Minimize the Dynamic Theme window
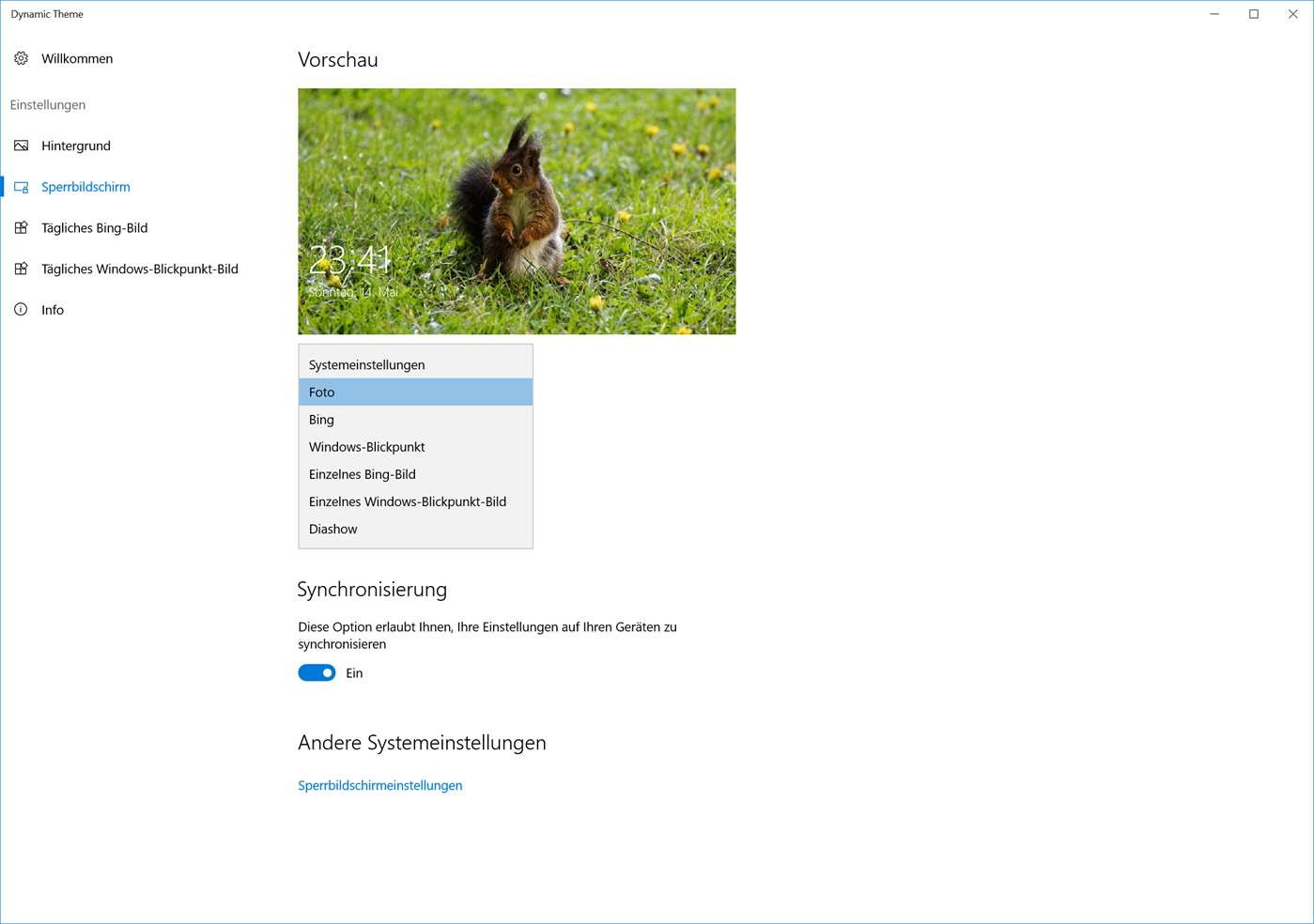This screenshot has width=1314, height=924. (x=1214, y=14)
